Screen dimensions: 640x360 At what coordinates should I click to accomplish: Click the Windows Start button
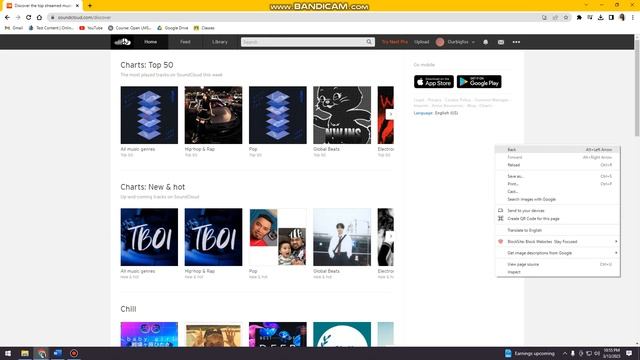pos(8,353)
